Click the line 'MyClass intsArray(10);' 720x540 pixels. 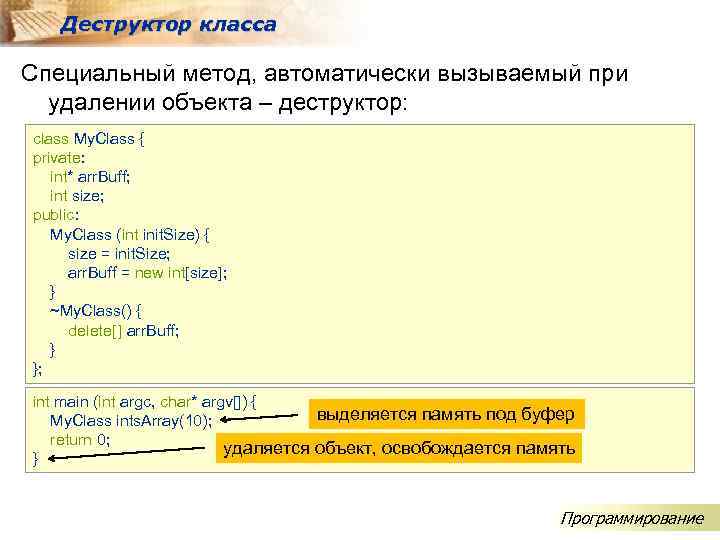pyautogui.click(x=131, y=421)
